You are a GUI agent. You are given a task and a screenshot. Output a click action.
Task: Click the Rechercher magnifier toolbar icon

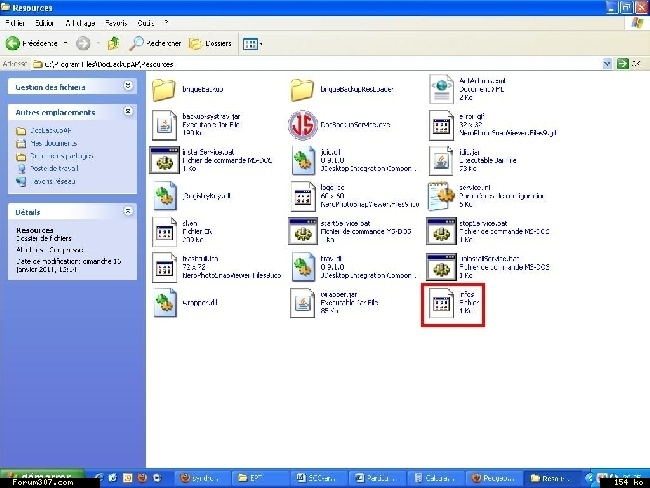[x=136, y=43]
